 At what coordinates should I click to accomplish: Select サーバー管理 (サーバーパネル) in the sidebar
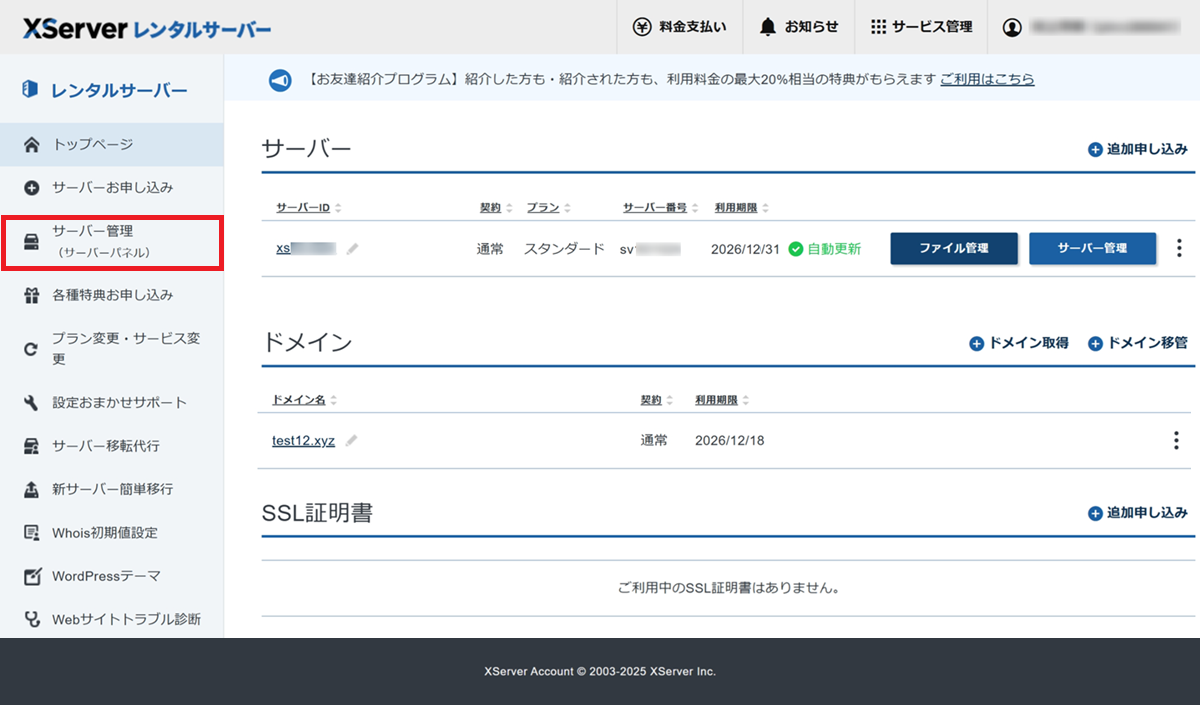(111, 241)
